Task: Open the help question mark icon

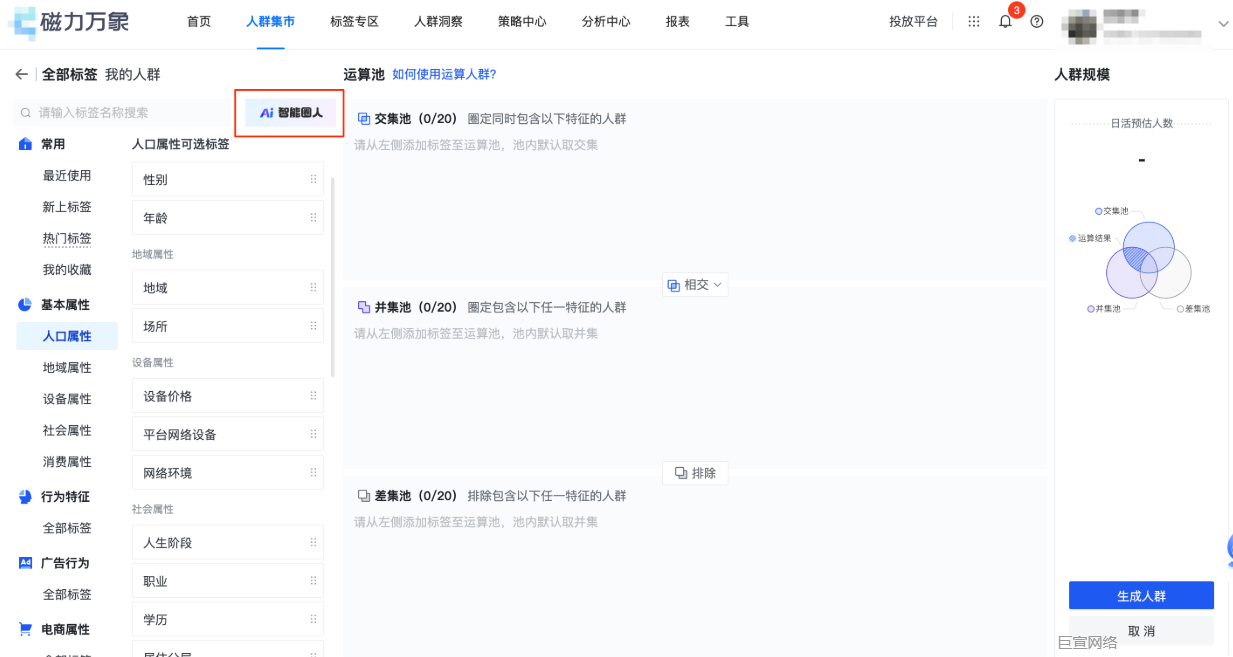Action: pyautogui.click(x=1037, y=22)
